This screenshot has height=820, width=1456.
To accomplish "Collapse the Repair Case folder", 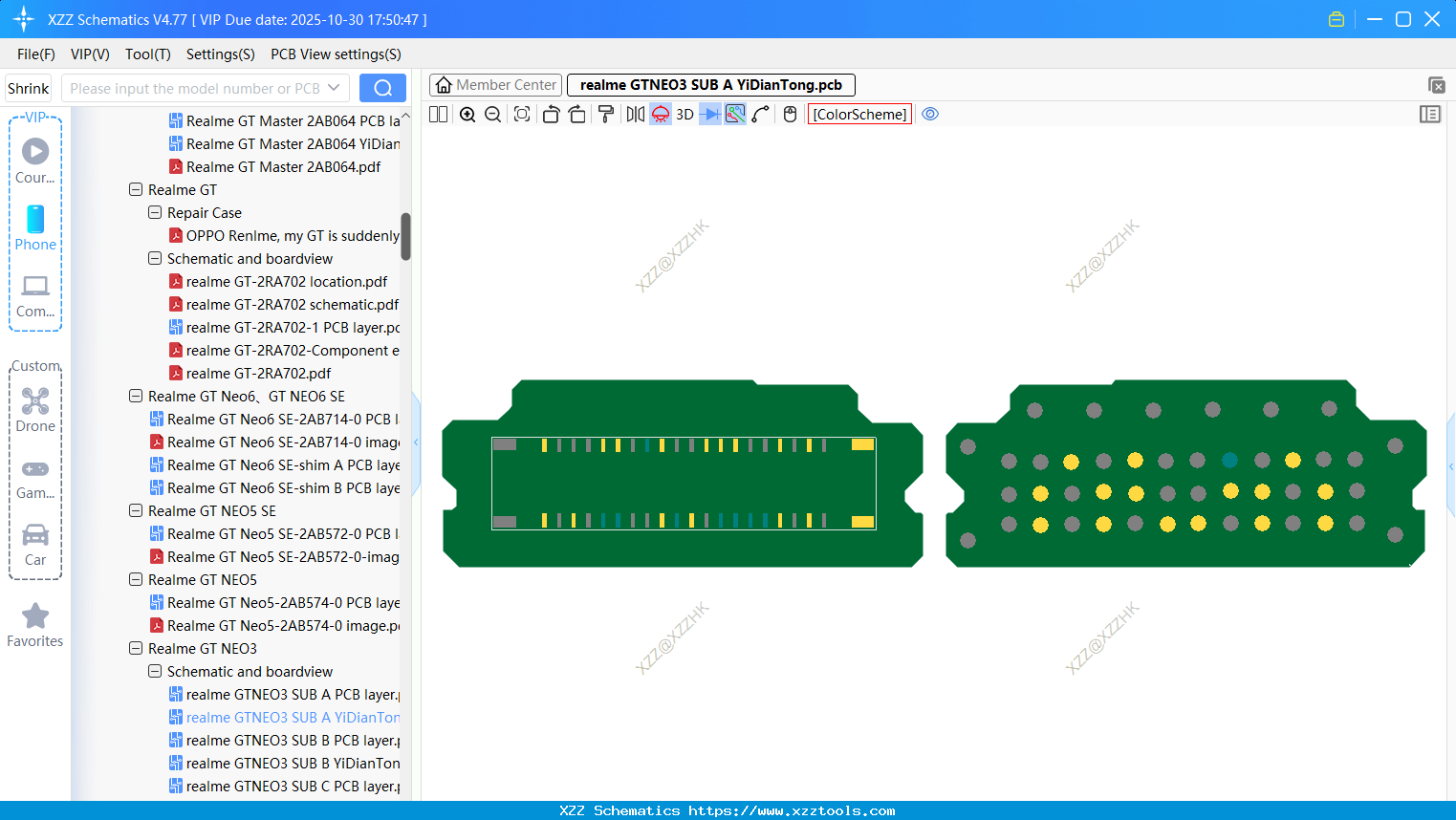I will (x=155, y=213).
